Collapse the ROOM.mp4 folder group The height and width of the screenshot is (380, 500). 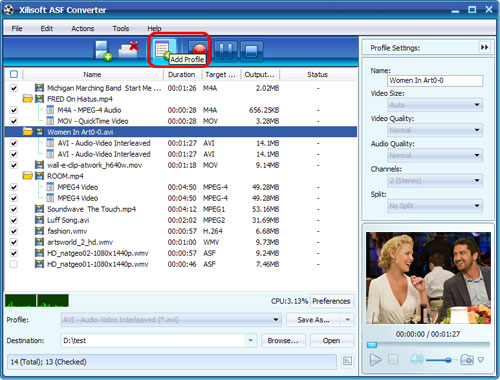coord(28,176)
